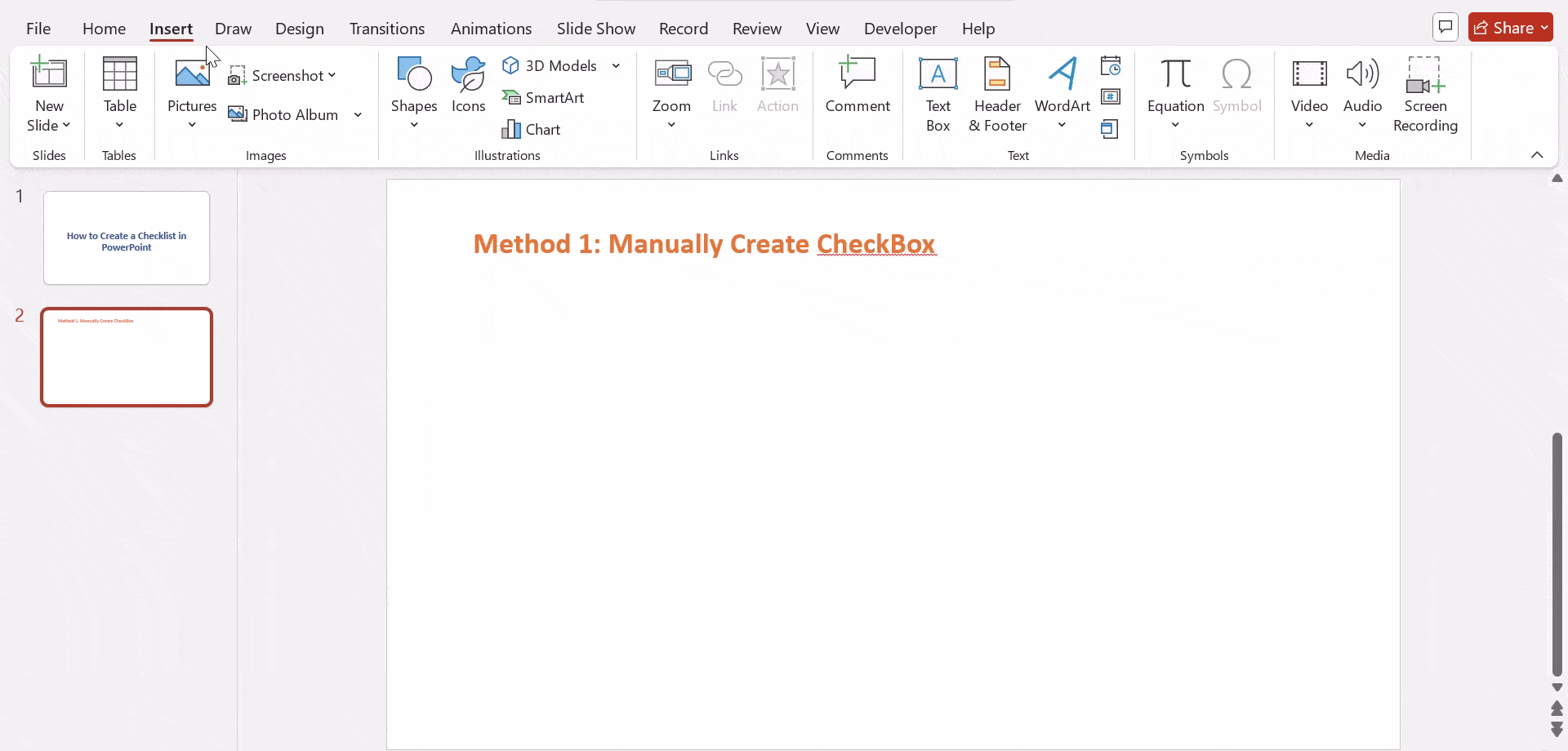
Task: Open the Slide Show menu tab
Action: point(596,29)
